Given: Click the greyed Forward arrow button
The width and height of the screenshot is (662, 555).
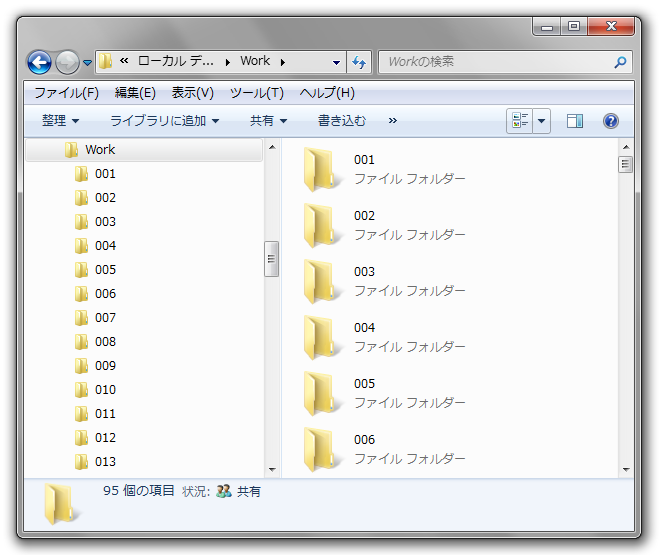Looking at the screenshot, I should click(x=67, y=62).
